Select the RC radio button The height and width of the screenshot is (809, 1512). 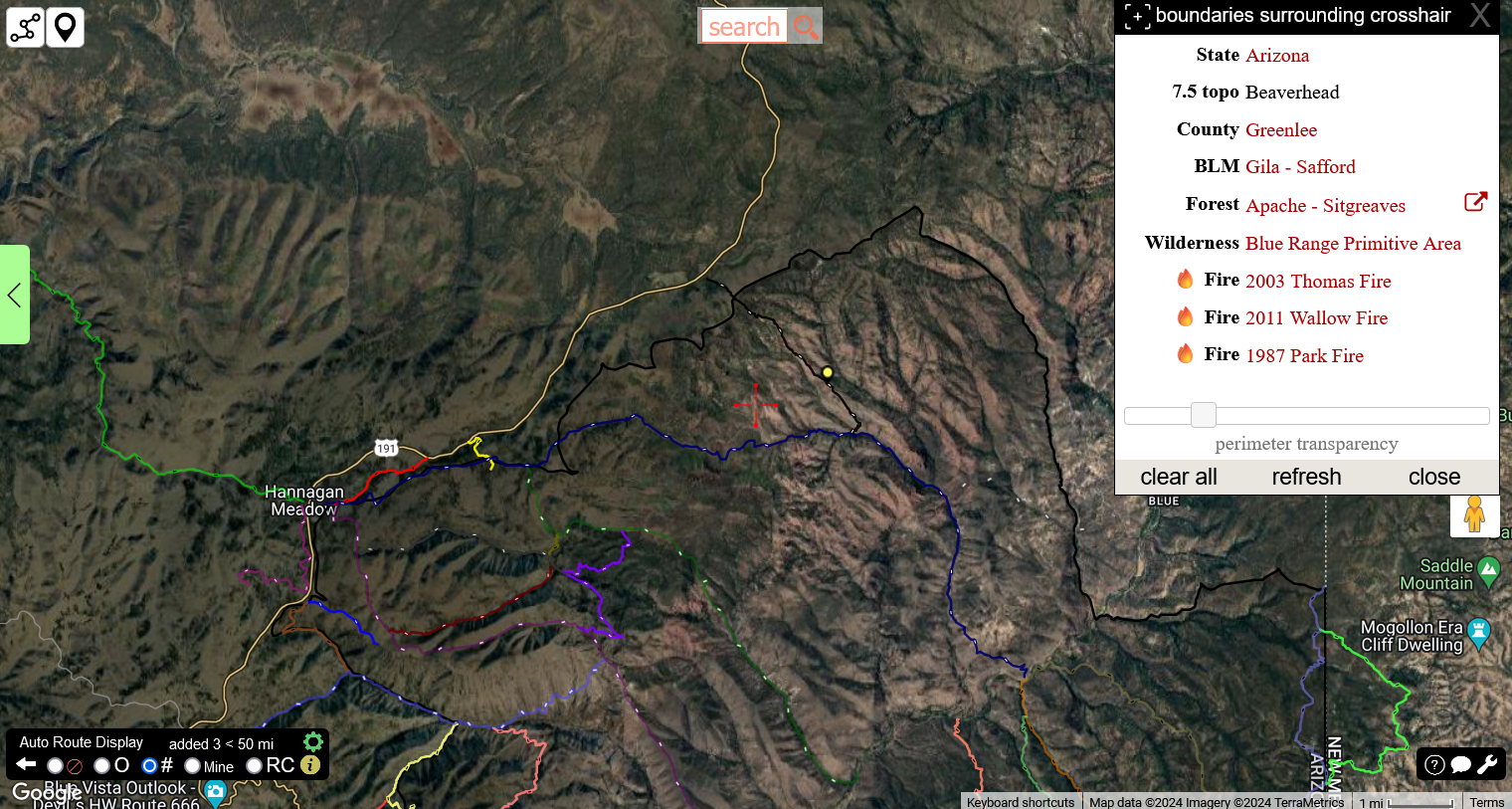click(x=254, y=765)
